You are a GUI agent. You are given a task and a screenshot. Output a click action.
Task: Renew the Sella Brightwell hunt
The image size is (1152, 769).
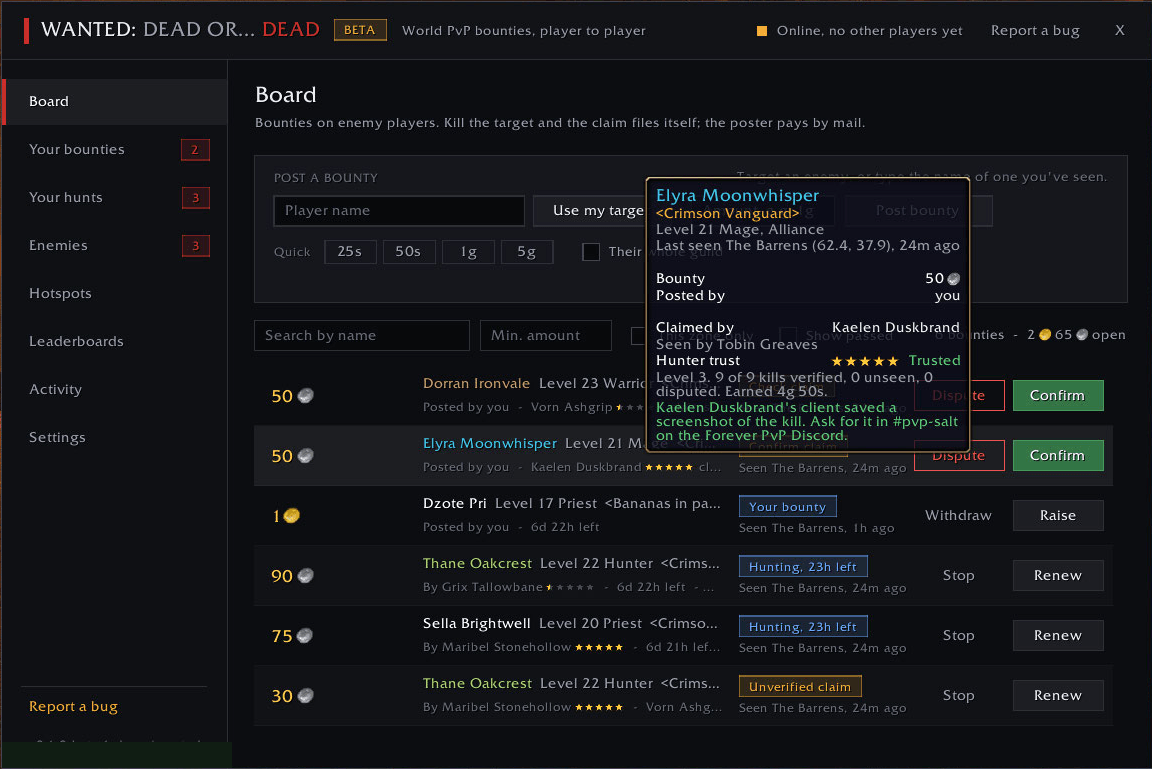click(1057, 635)
